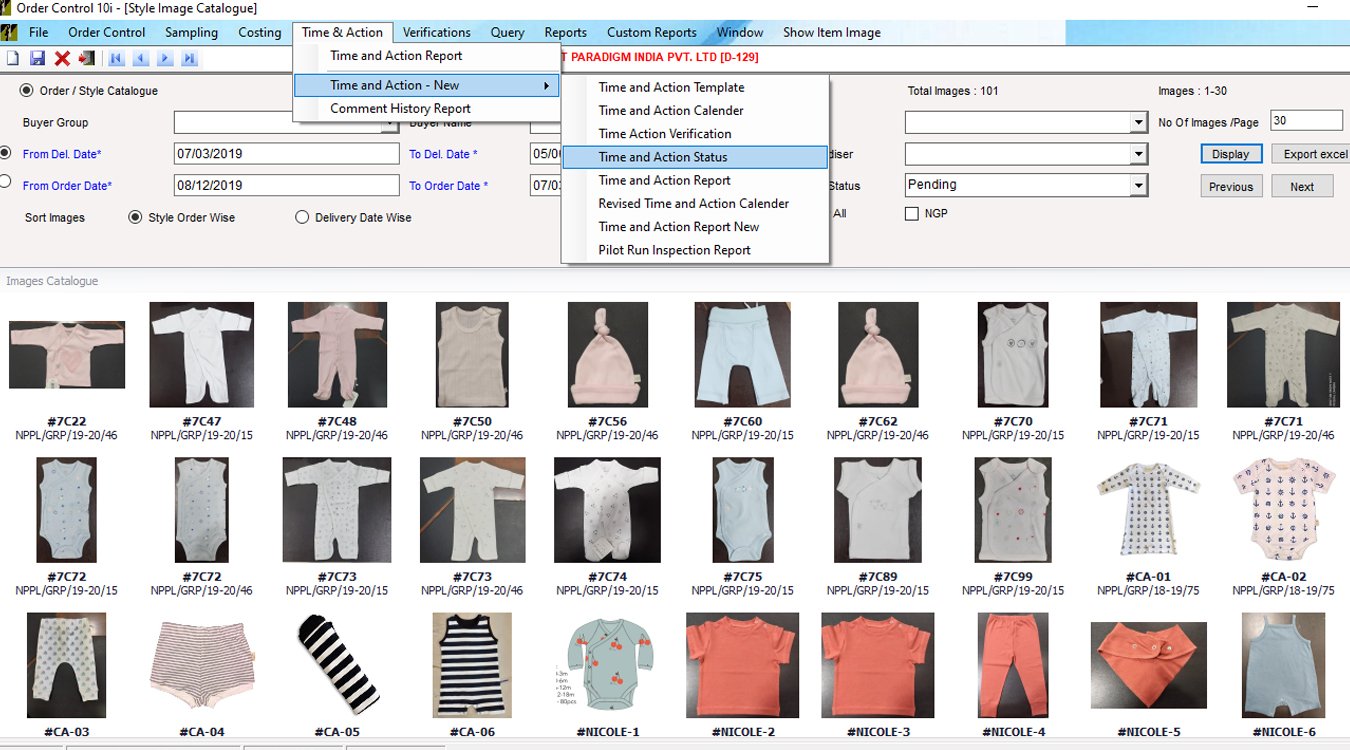This screenshot has height=750, width=1350.
Task: Choose Delivery Date Wise sorting option
Action: click(x=302, y=217)
